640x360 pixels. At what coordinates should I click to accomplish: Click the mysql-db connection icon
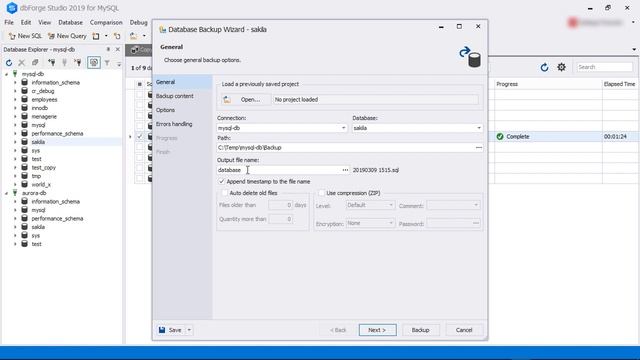[x=16, y=74]
